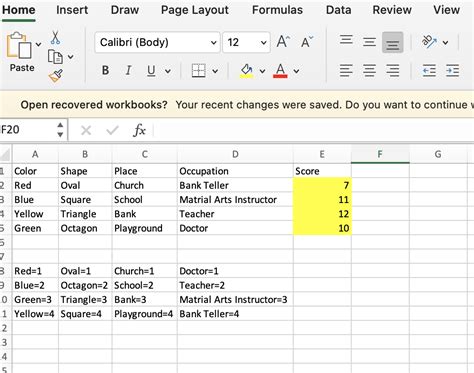Viewport: 474px width, 373px height.
Task: Align cell text to middle
Action: 369,42
